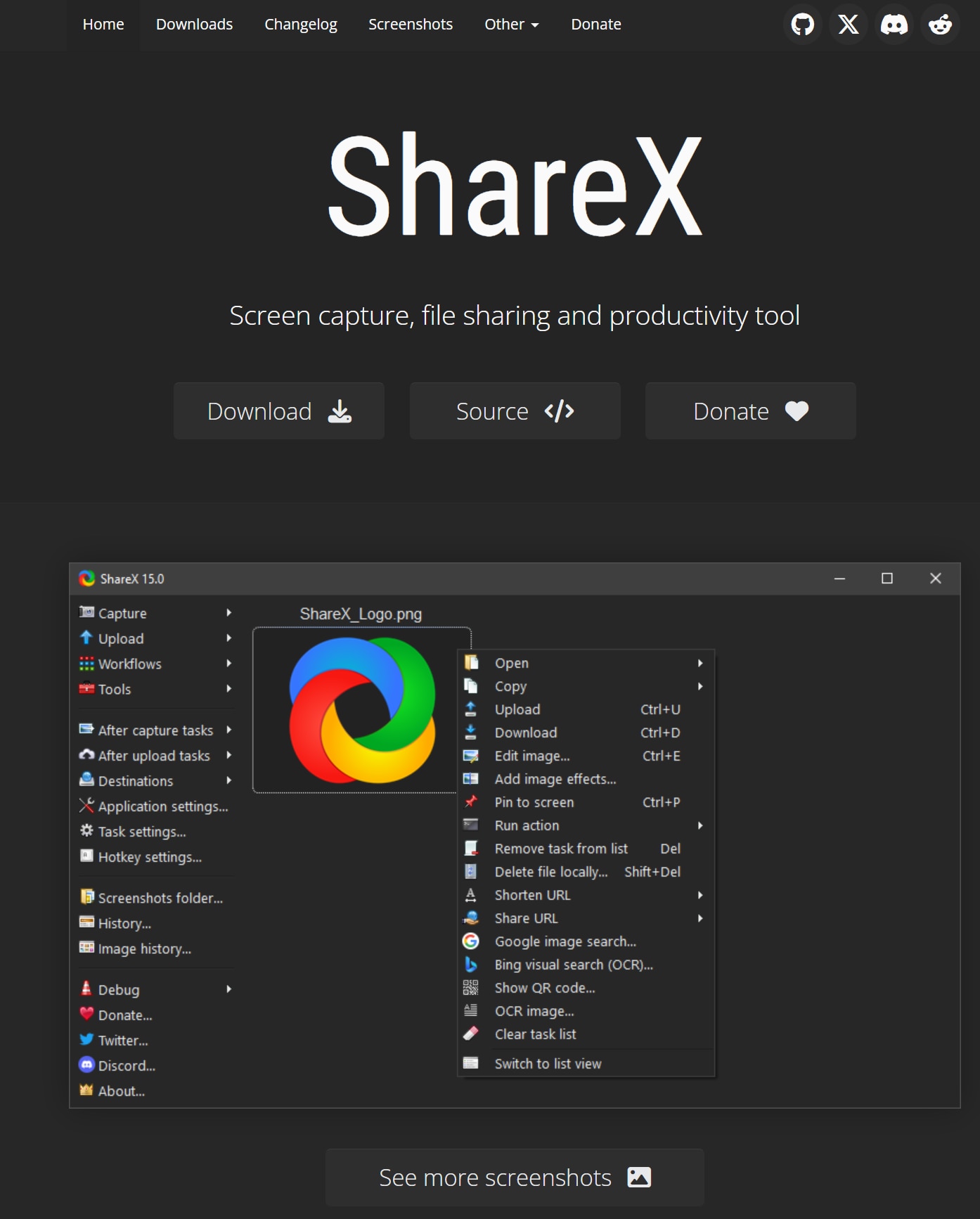Click the Donate heart icon in sidebar
This screenshot has height=1219, width=980.
pos(86,1014)
